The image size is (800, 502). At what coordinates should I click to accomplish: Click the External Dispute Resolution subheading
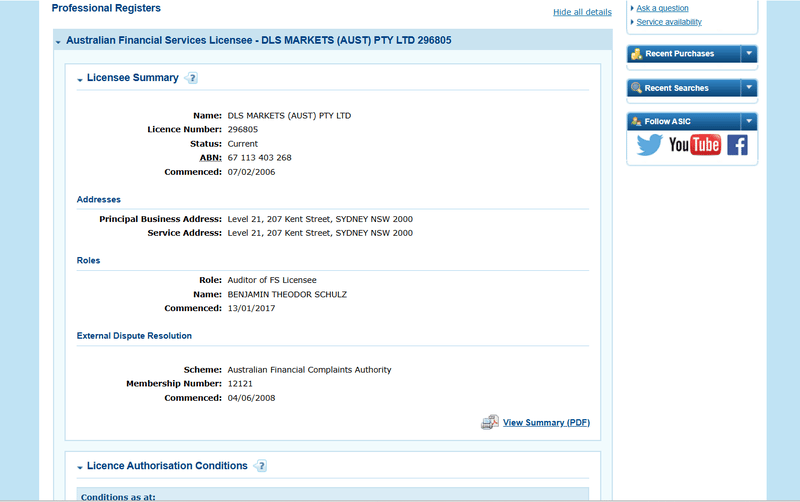[x=134, y=336]
